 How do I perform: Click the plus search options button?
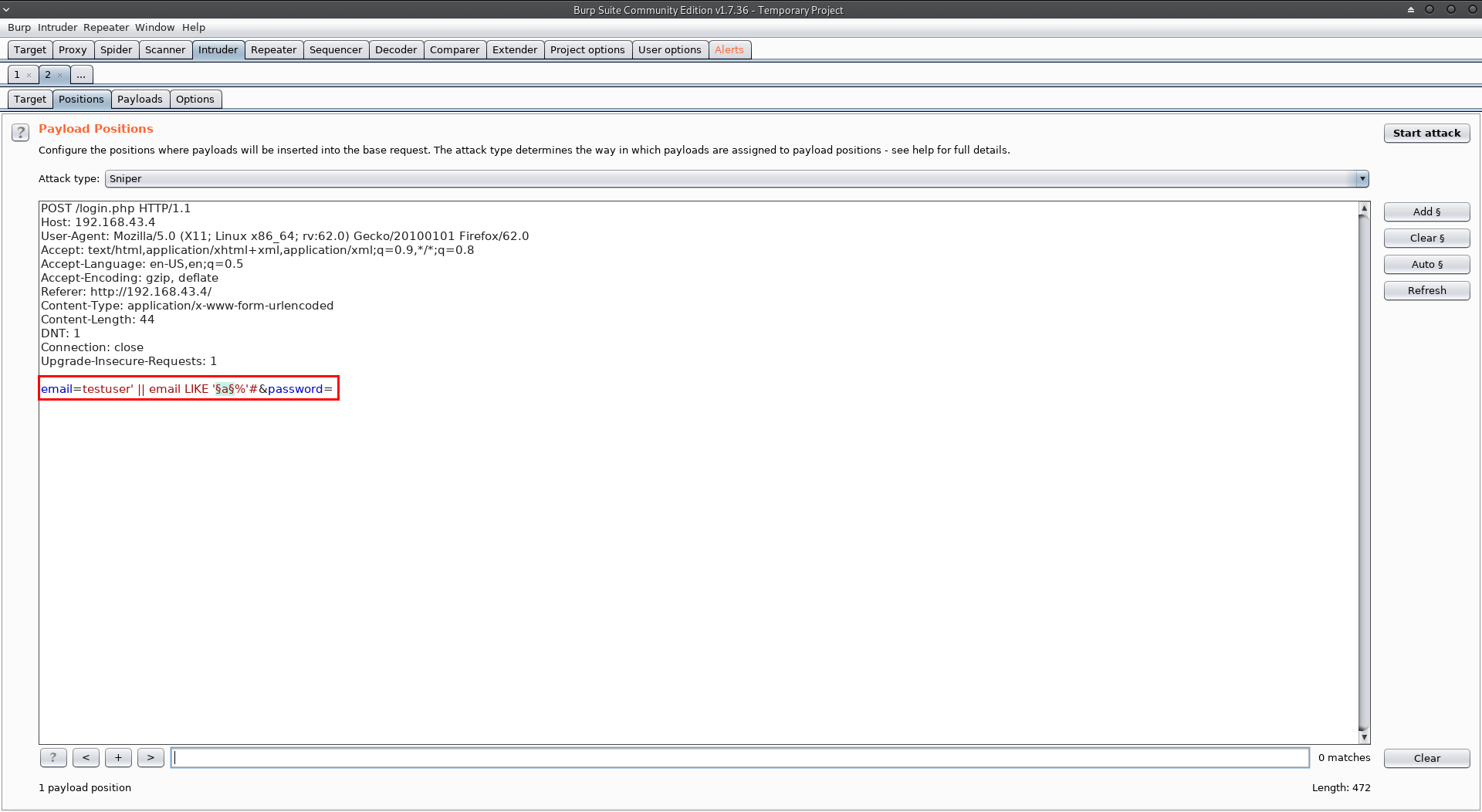[118, 758]
